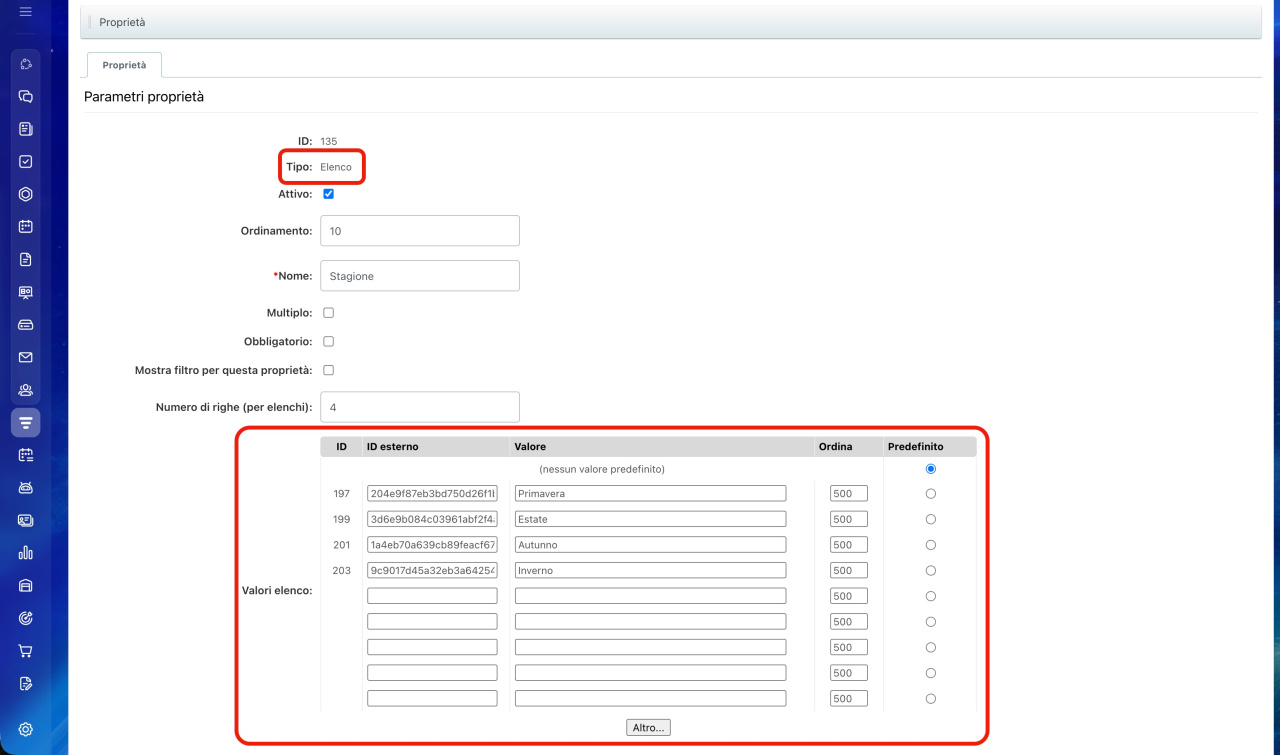Screen dimensions: 1280x755
Task: Enable the Multiplo checkbox
Action: [x=328, y=313]
